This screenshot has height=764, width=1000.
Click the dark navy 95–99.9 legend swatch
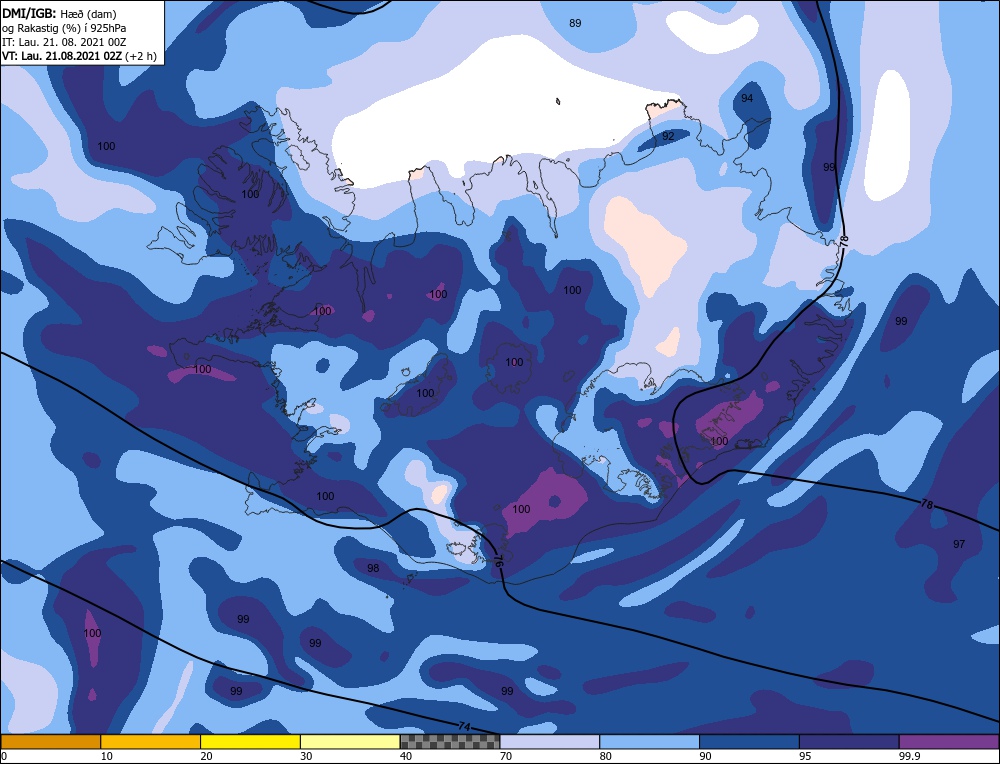pyautogui.click(x=849, y=741)
